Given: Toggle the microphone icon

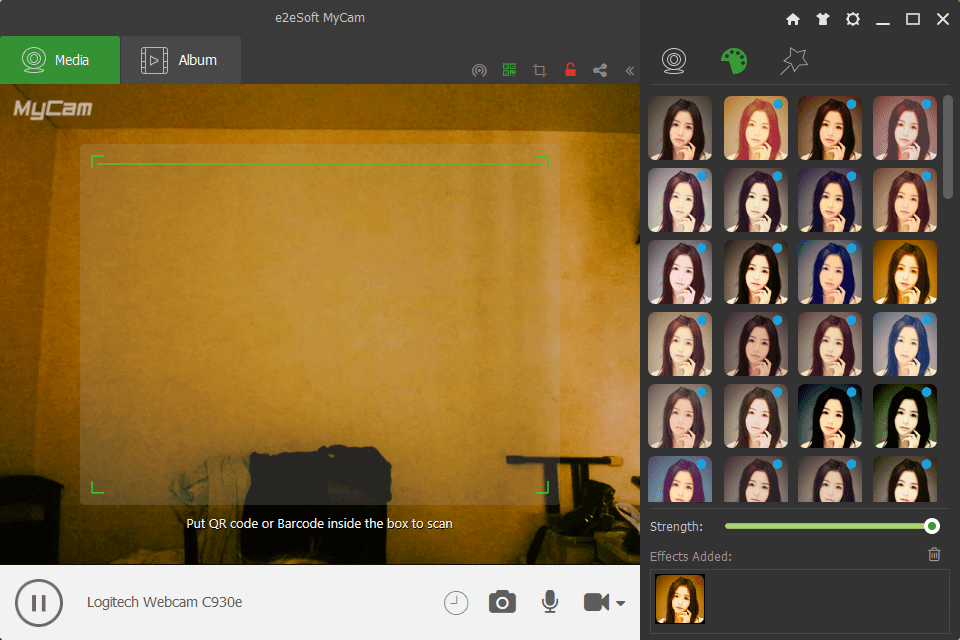Looking at the screenshot, I should pyautogui.click(x=550, y=602).
